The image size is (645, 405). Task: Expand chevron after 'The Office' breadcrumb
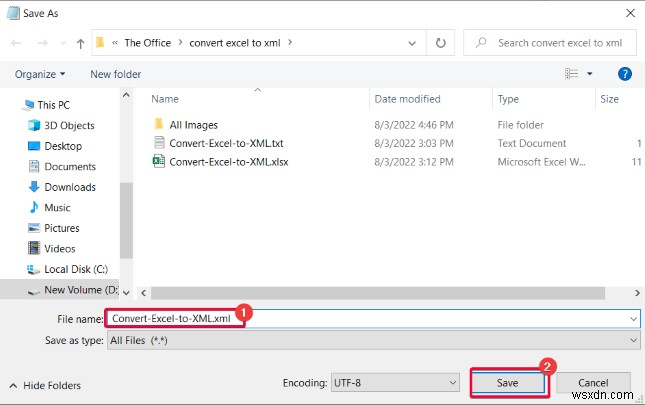[x=180, y=42]
